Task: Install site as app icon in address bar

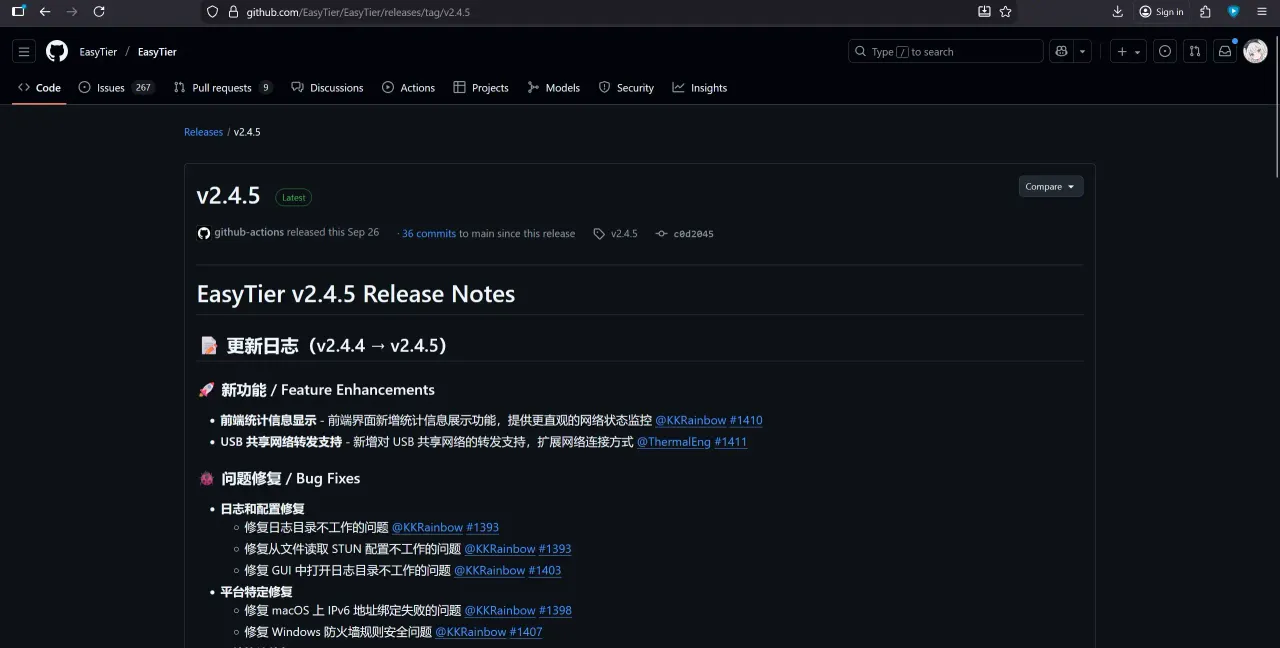Action: (984, 12)
